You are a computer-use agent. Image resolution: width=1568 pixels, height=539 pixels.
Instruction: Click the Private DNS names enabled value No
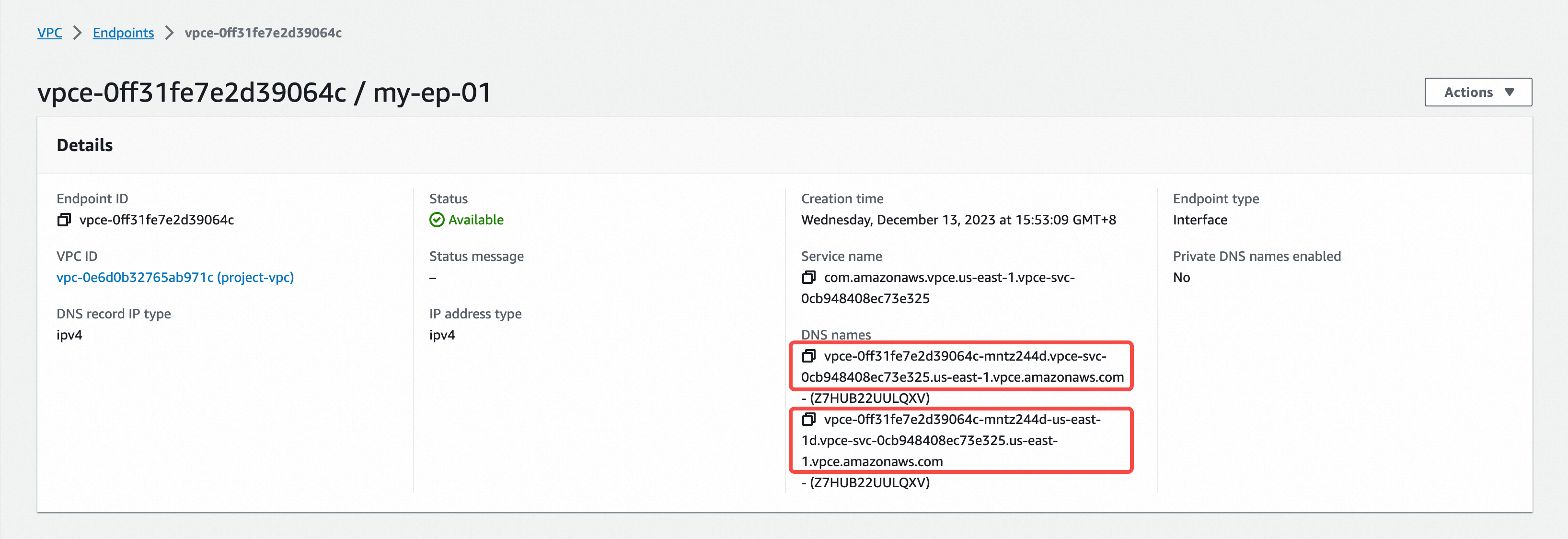click(1181, 277)
